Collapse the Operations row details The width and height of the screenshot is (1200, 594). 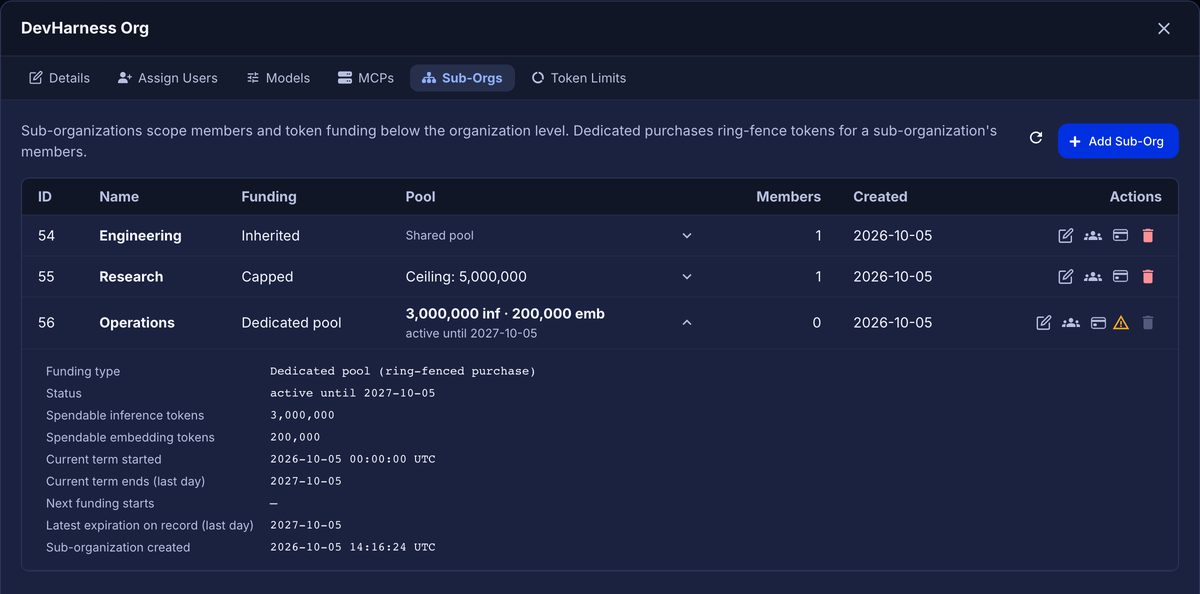coord(687,323)
